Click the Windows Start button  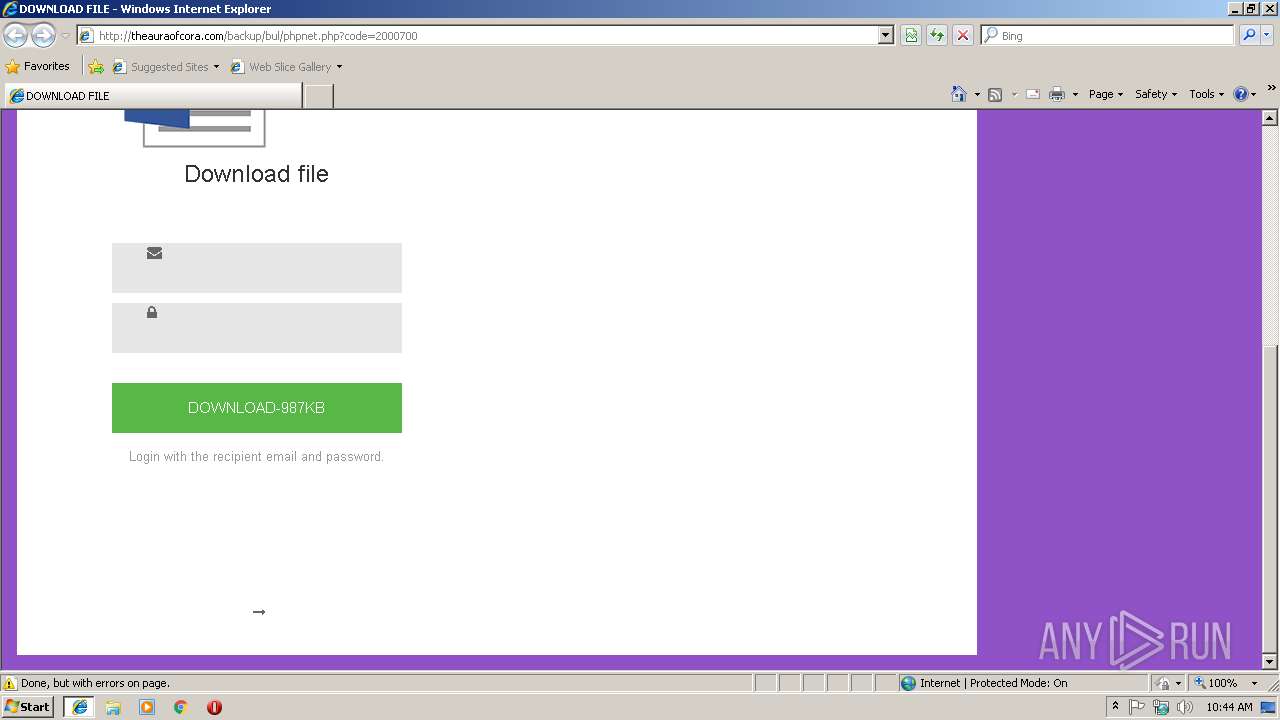click(x=28, y=706)
